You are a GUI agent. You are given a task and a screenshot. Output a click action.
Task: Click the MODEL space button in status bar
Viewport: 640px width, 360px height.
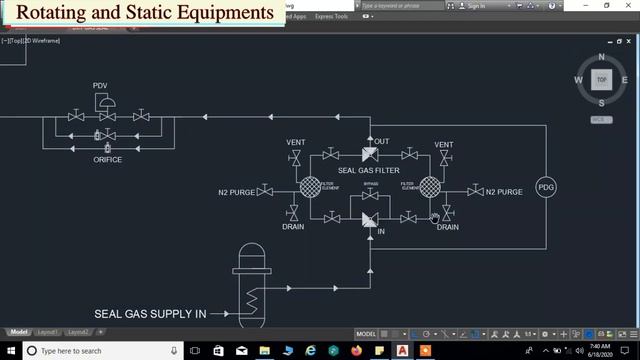[x=366, y=334]
